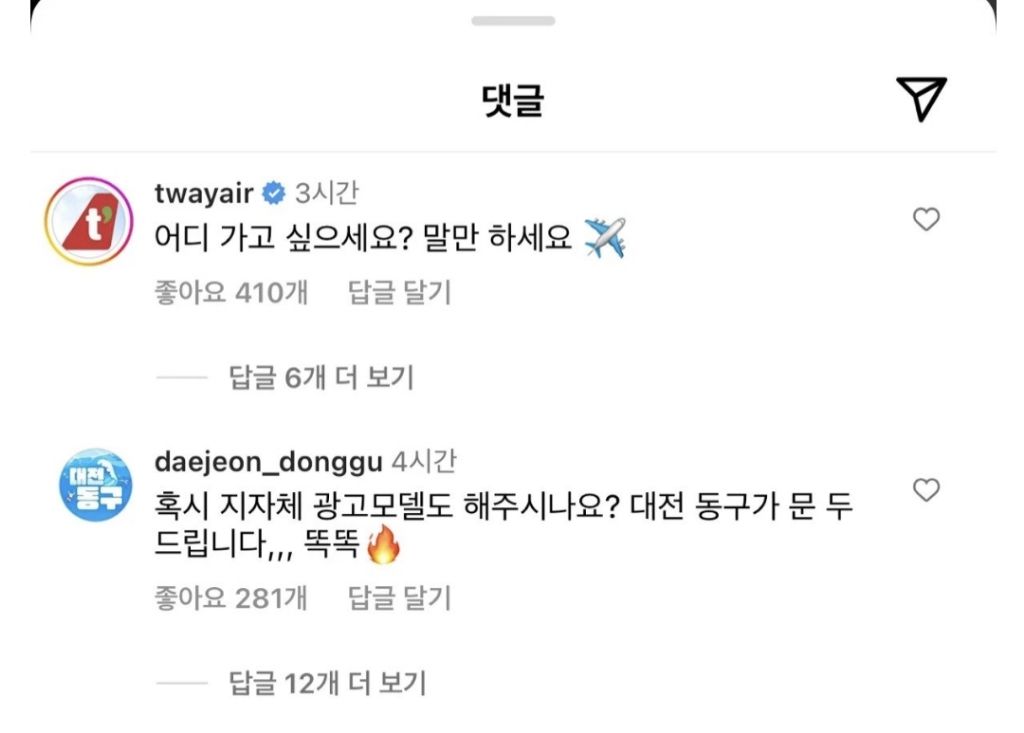Expand 답글 6개 더 보기 replies
This screenshot has width=1024, height=733.
click(x=321, y=378)
